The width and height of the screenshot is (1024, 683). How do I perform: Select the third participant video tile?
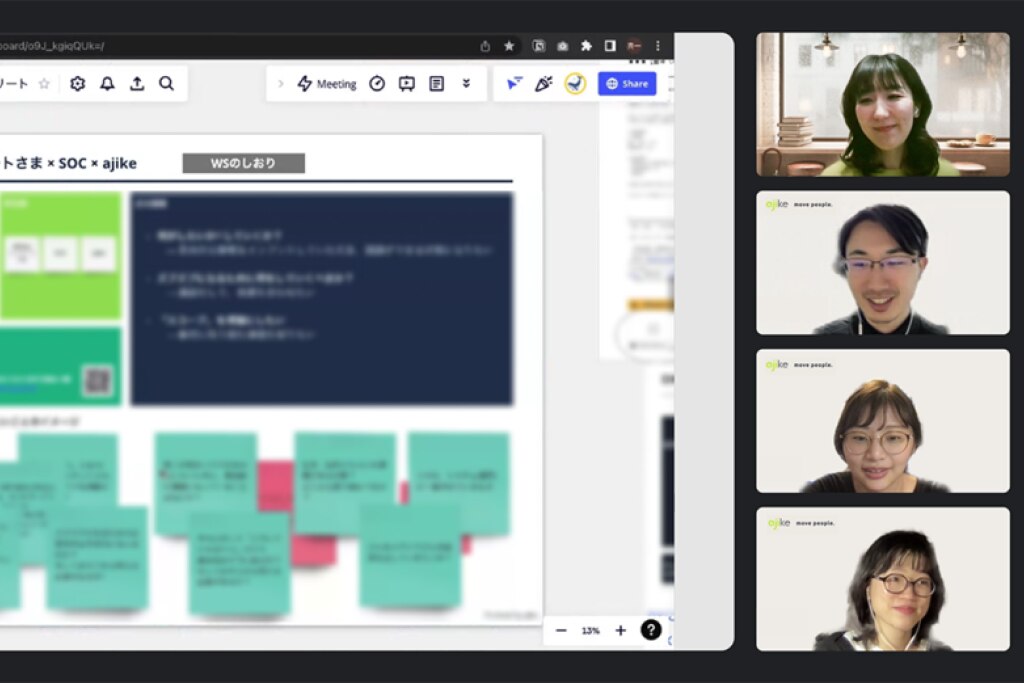pyautogui.click(x=882, y=421)
